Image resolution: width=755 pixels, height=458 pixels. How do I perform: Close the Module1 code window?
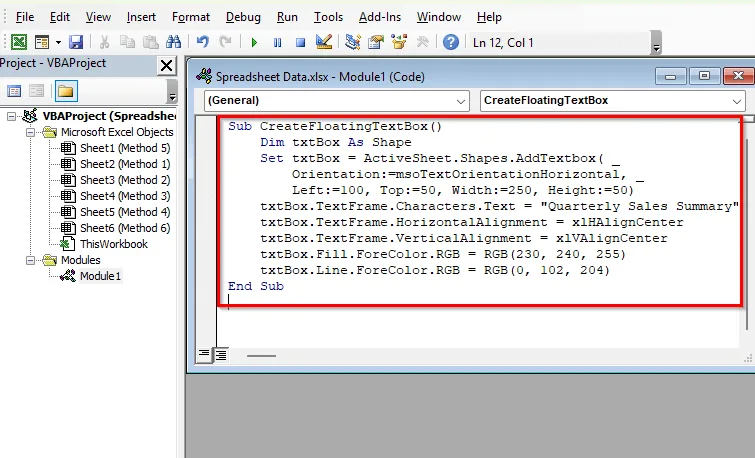[x=739, y=76]
